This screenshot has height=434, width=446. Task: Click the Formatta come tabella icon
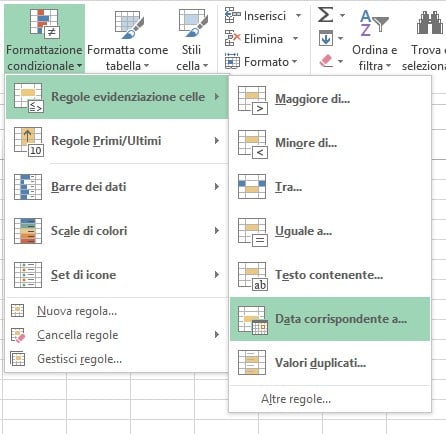(x=129, y=23)
